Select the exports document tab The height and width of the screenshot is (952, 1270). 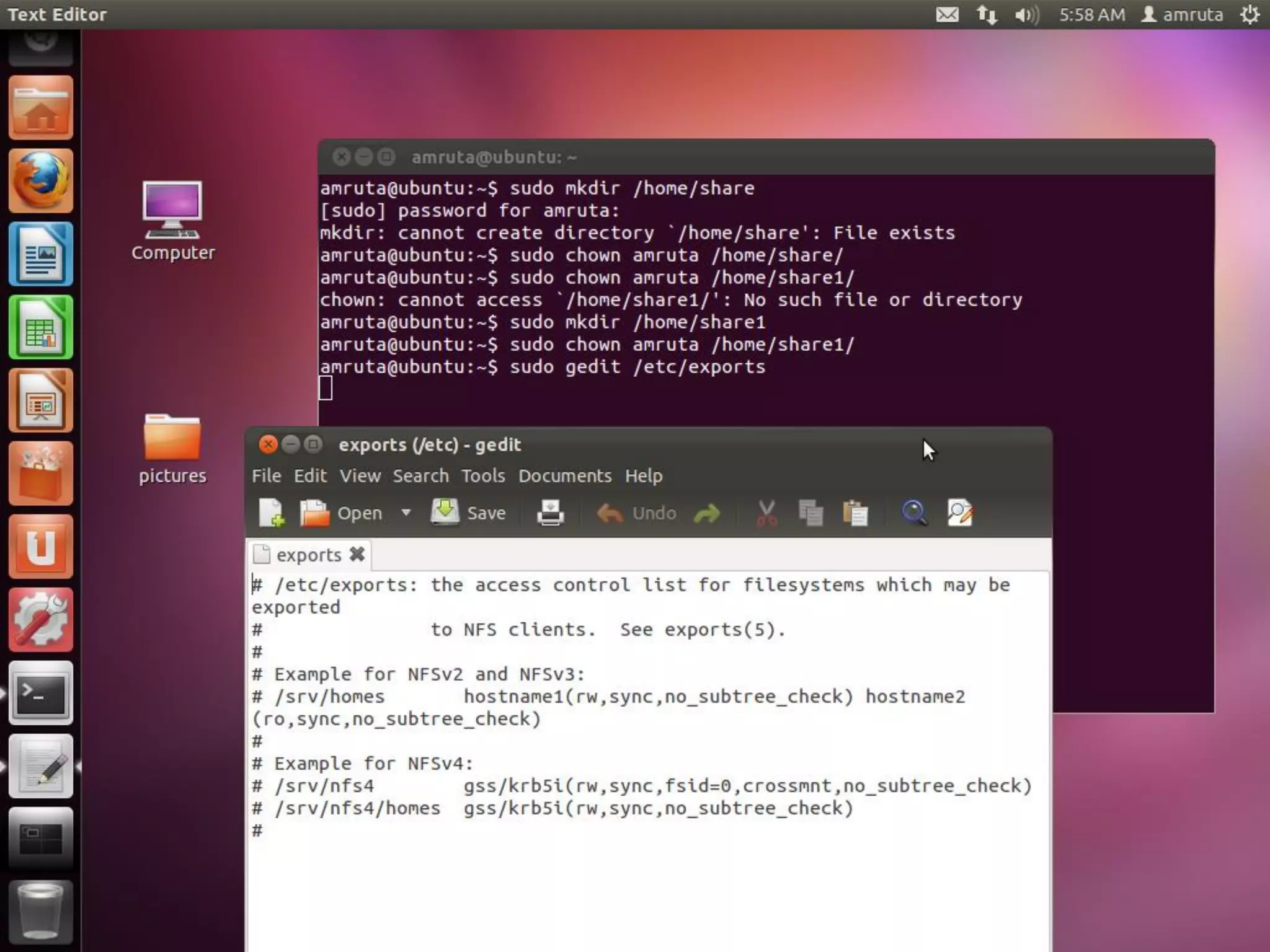tap(308, 555)
